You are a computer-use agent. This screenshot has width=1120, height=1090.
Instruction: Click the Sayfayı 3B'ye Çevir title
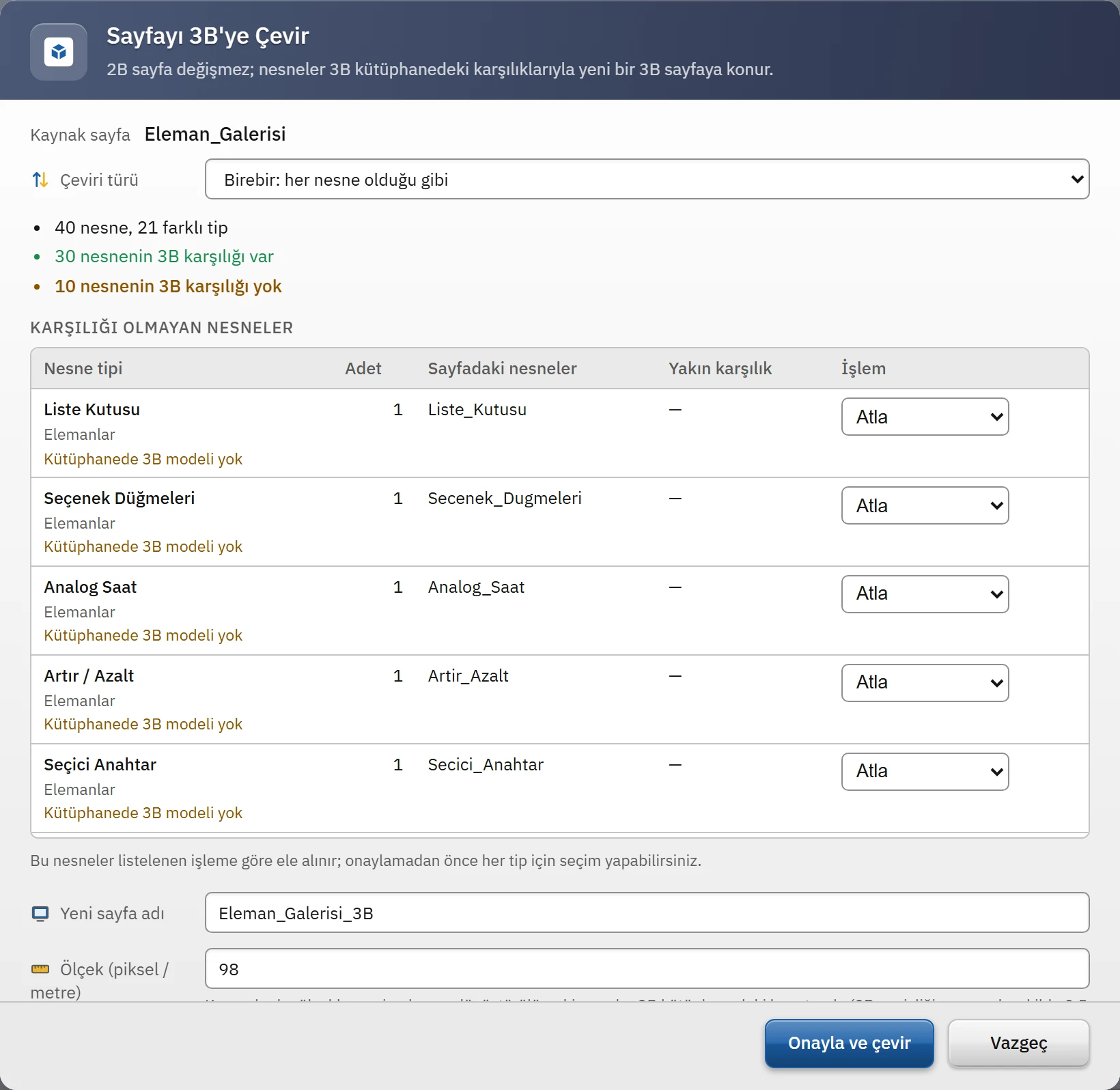tap(208, 36)
